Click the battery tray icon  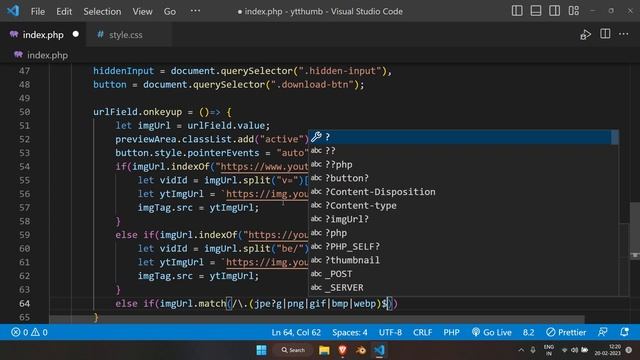(x=584, y=350)
